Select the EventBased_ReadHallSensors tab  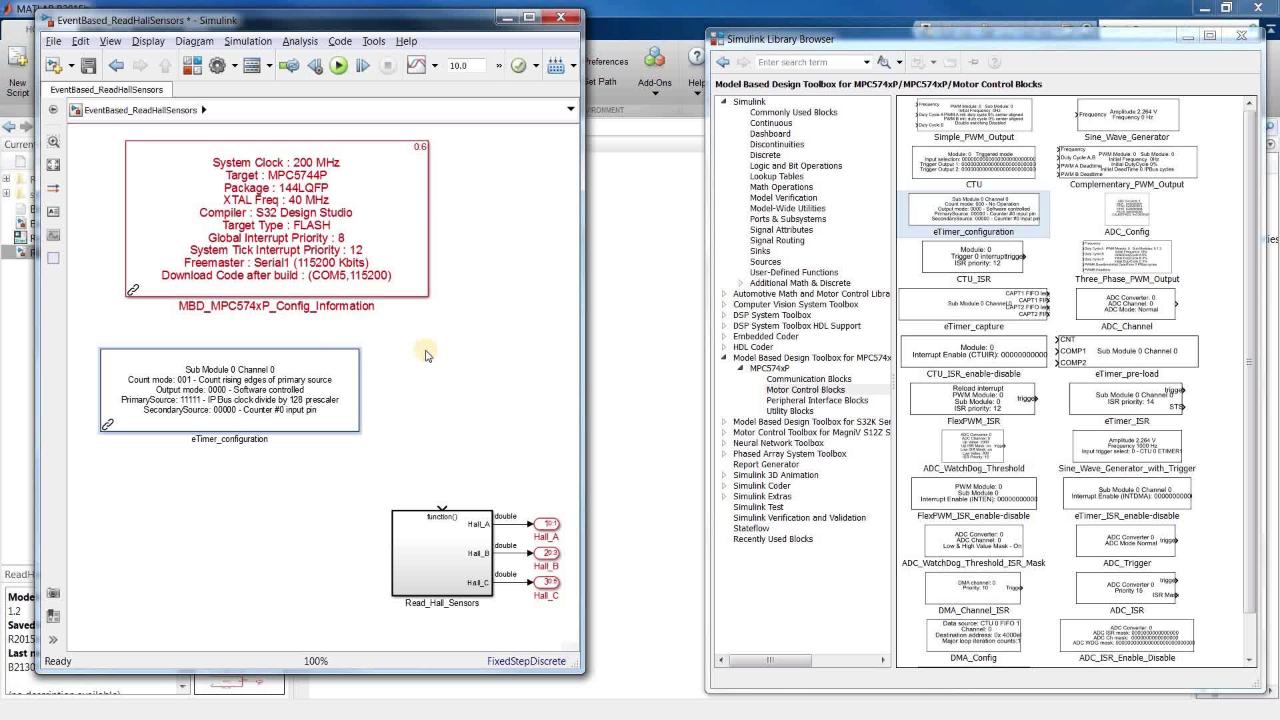click(106, 90)
